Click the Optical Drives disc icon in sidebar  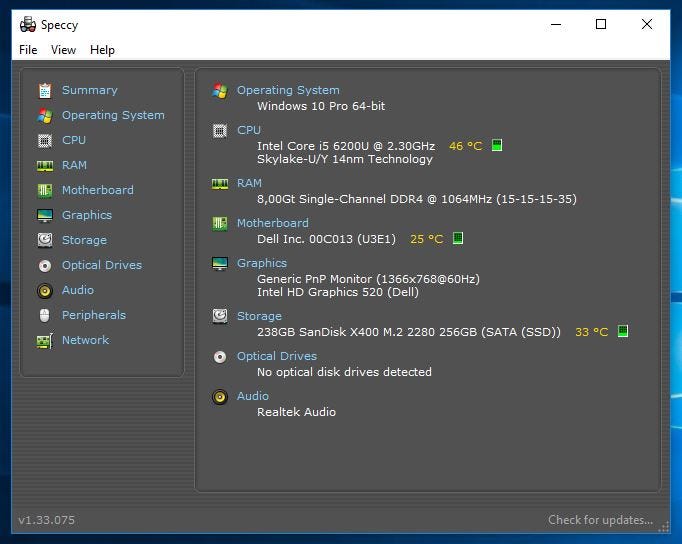[45, 265]
